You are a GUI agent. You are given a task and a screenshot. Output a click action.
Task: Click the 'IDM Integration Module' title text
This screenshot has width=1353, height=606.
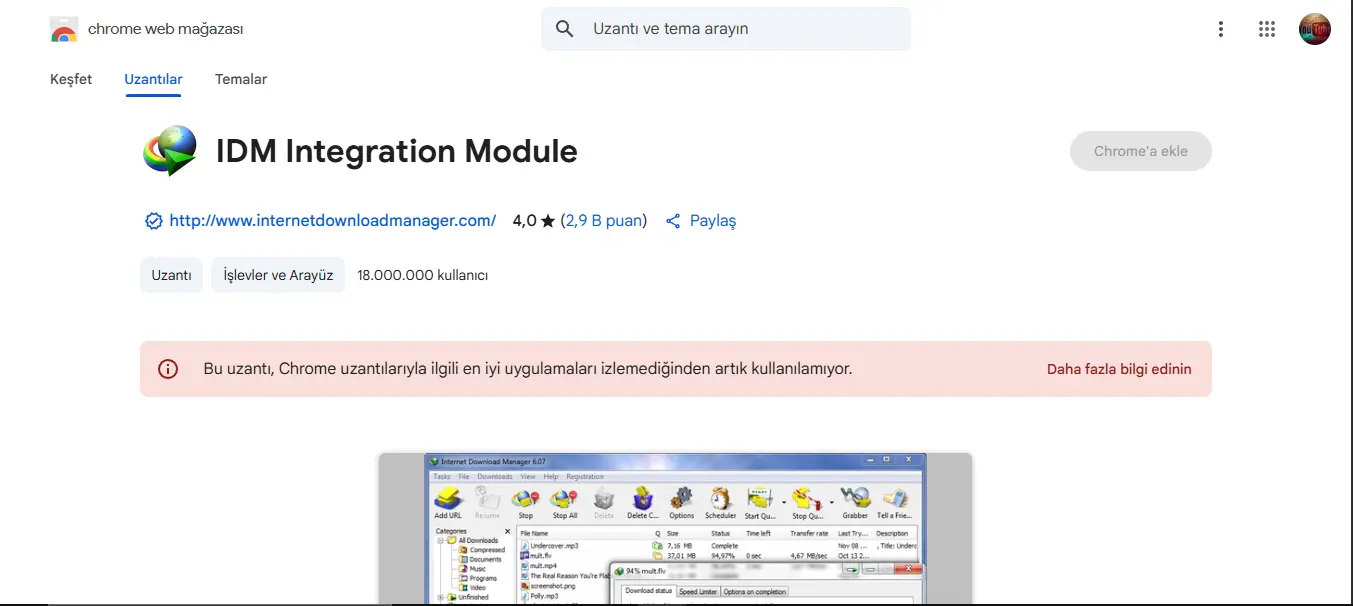pos(397,151)
